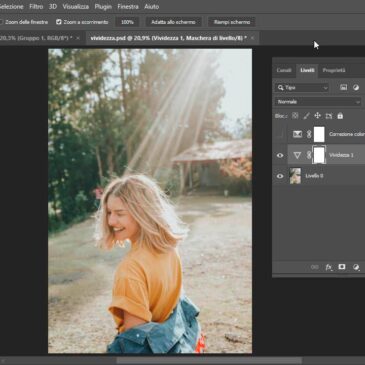
Task: Switch to the Livelli panel tab
Action: click(x=307, y=70)
